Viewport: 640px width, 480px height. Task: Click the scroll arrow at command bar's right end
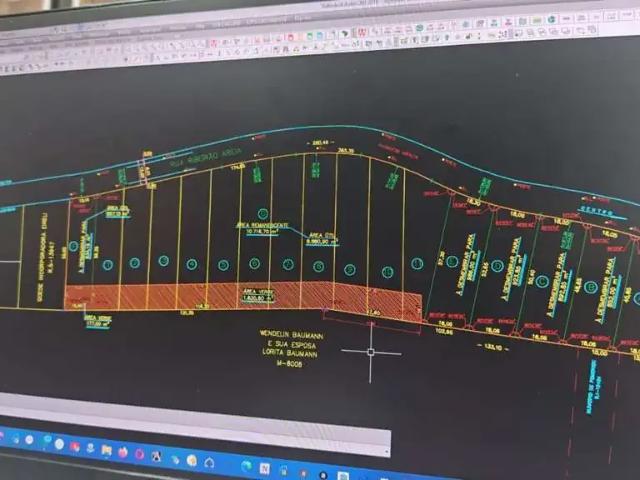point(386,451)
